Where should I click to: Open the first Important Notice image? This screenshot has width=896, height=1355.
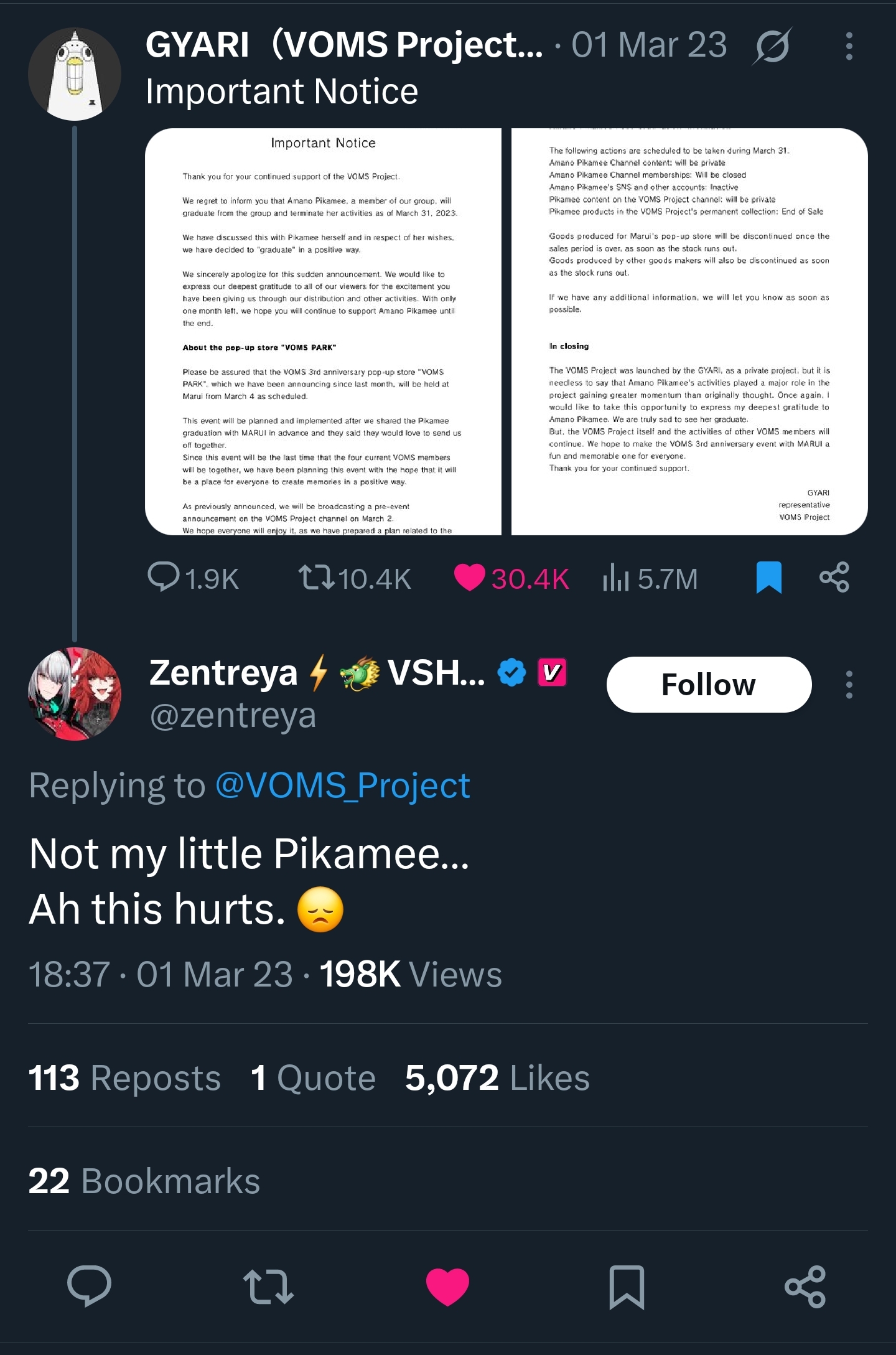click(x=323, y=332)
